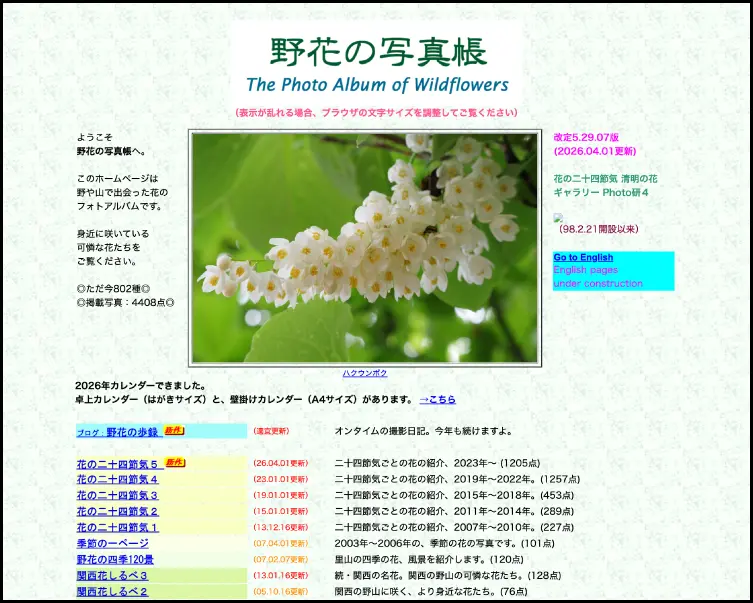Click the 改定5.29.07版 version text
The image size is (753, 603).
pyautogui.click(x=586, y=137)
